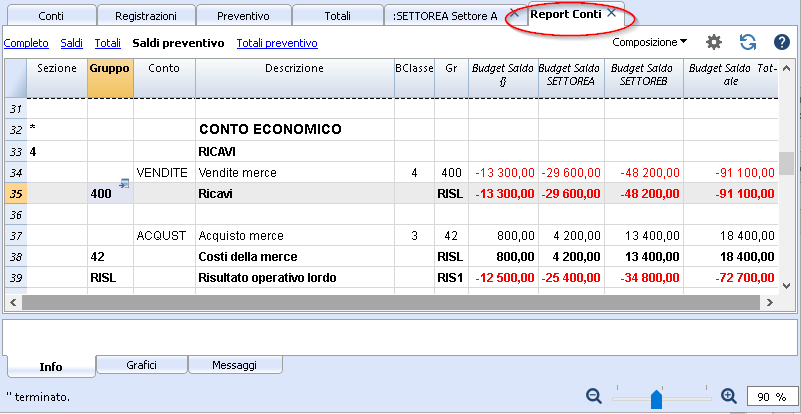Click the zoom out magnifier icon
Image resolution: width=801 pixels, height=414 pixels.
(594, 396)
